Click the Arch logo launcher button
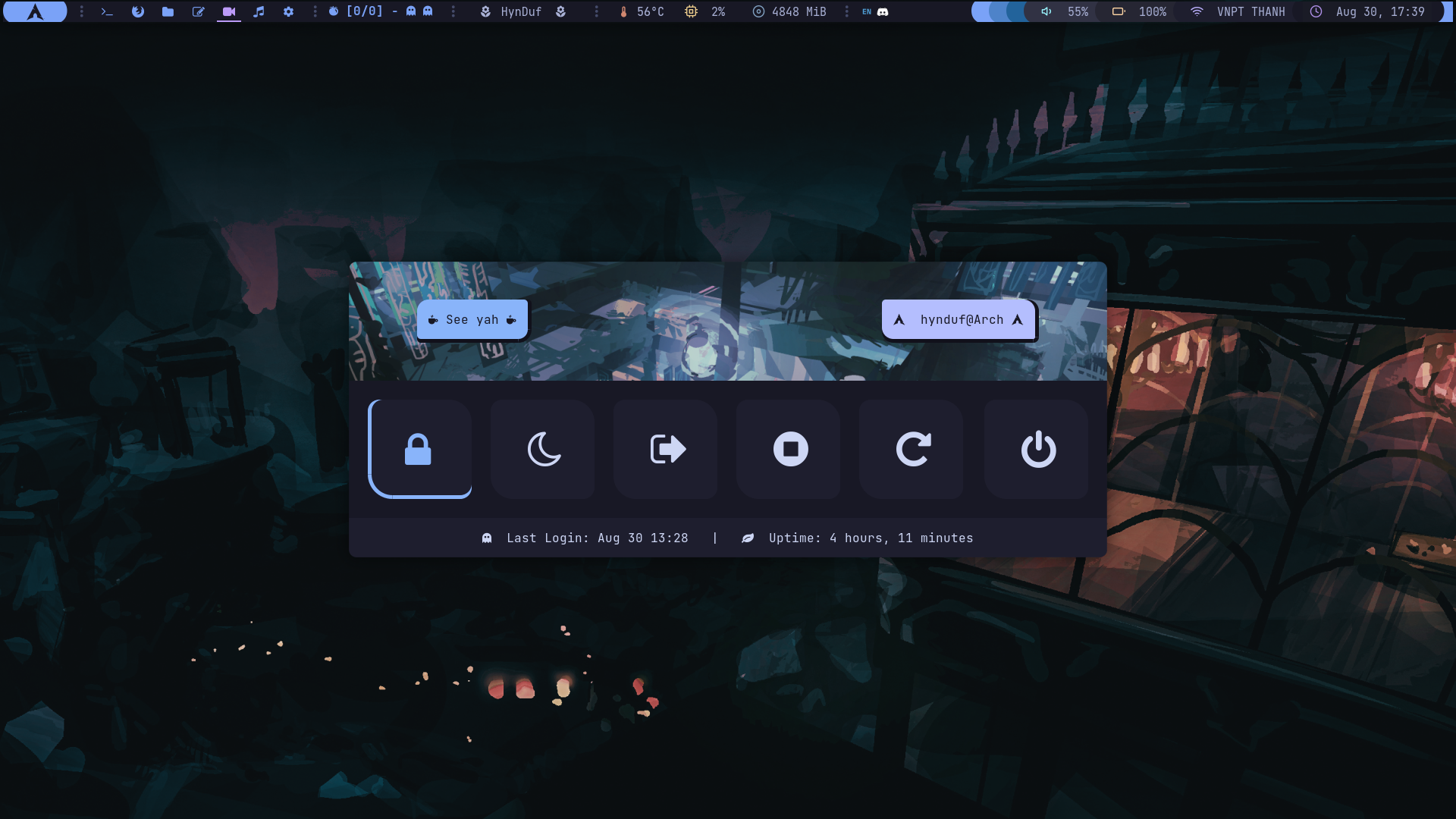This screenshot has width=1456, height=819. coord(35,11)
